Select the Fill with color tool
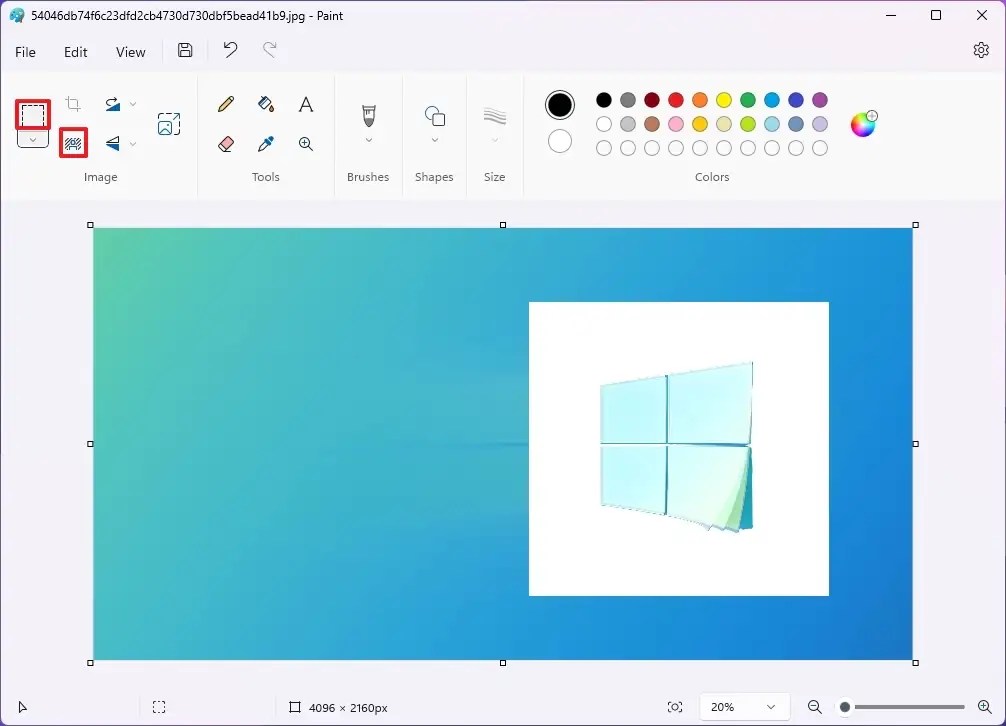This screenshot has height=726, width=1006. point(265,103)
